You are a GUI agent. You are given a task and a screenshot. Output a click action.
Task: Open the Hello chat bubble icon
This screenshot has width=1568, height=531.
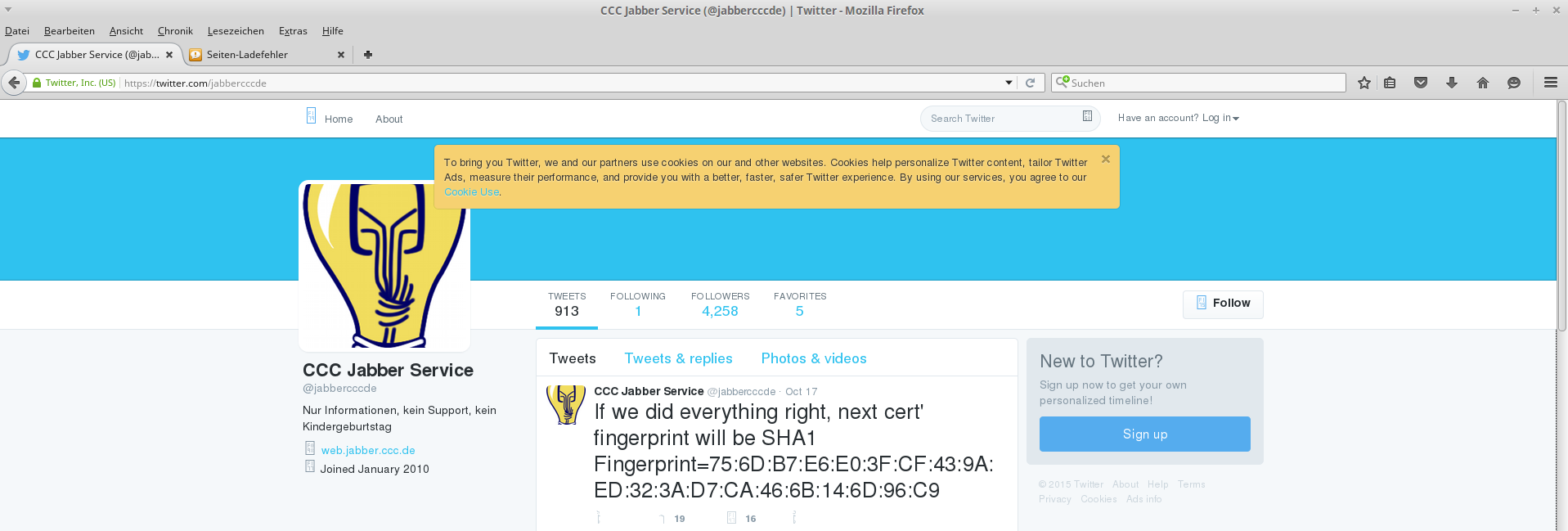coord(1514,83)
